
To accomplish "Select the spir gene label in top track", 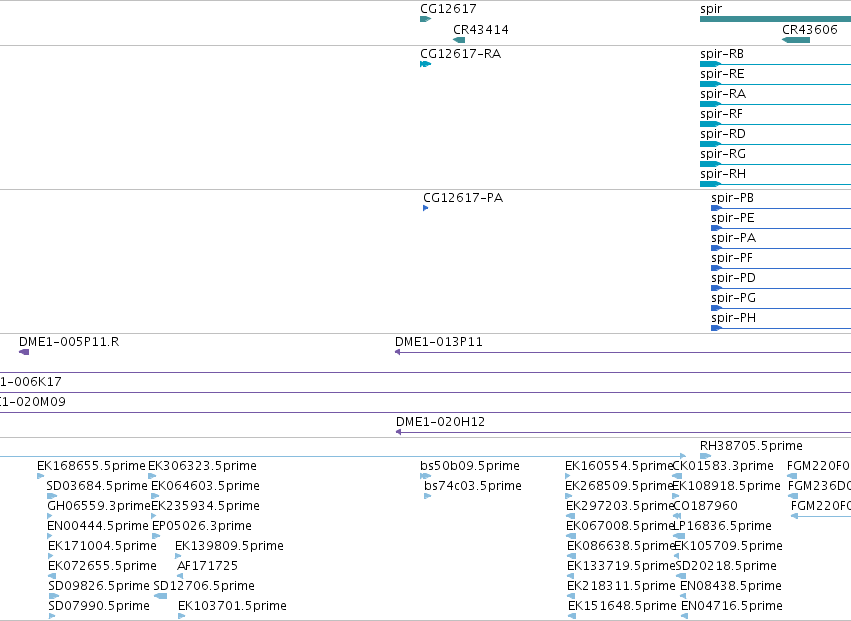I will pyautogui.click(x=711, y=9).
